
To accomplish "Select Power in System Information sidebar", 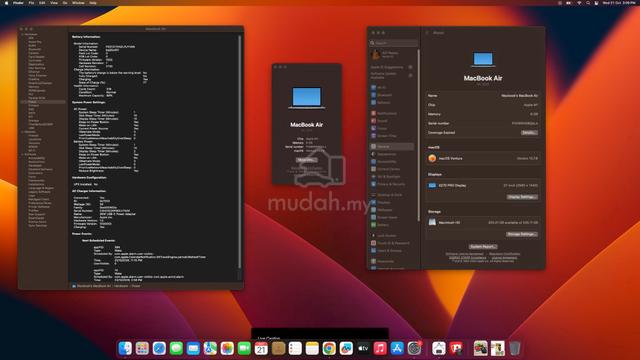I will pyautogui.click(x=43, y=102).
